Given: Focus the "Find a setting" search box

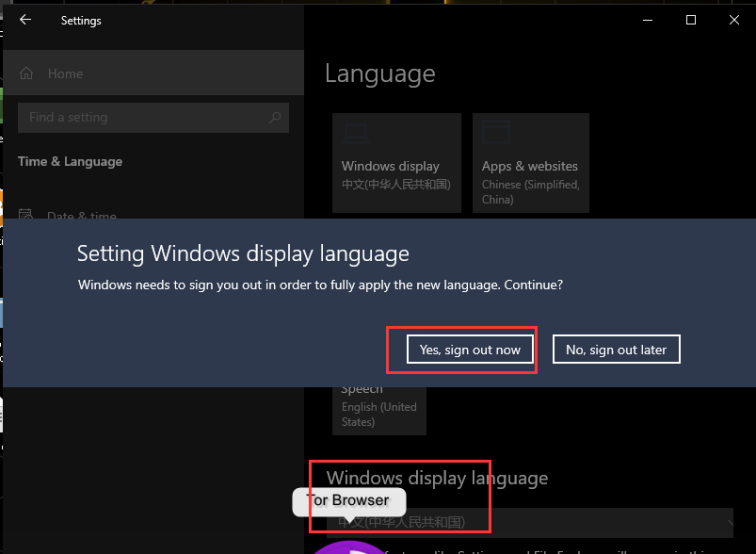Looking at the screenshot, I should 153,118.
